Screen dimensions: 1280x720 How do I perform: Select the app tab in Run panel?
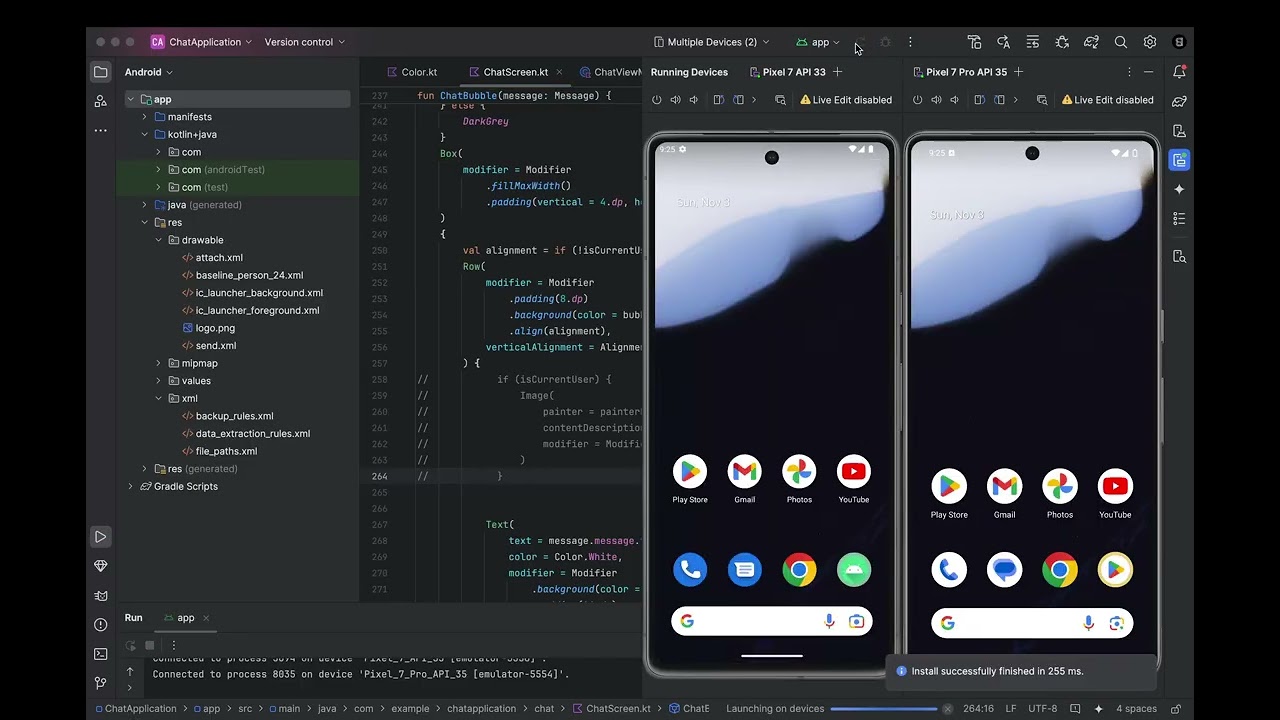[185, 618]
